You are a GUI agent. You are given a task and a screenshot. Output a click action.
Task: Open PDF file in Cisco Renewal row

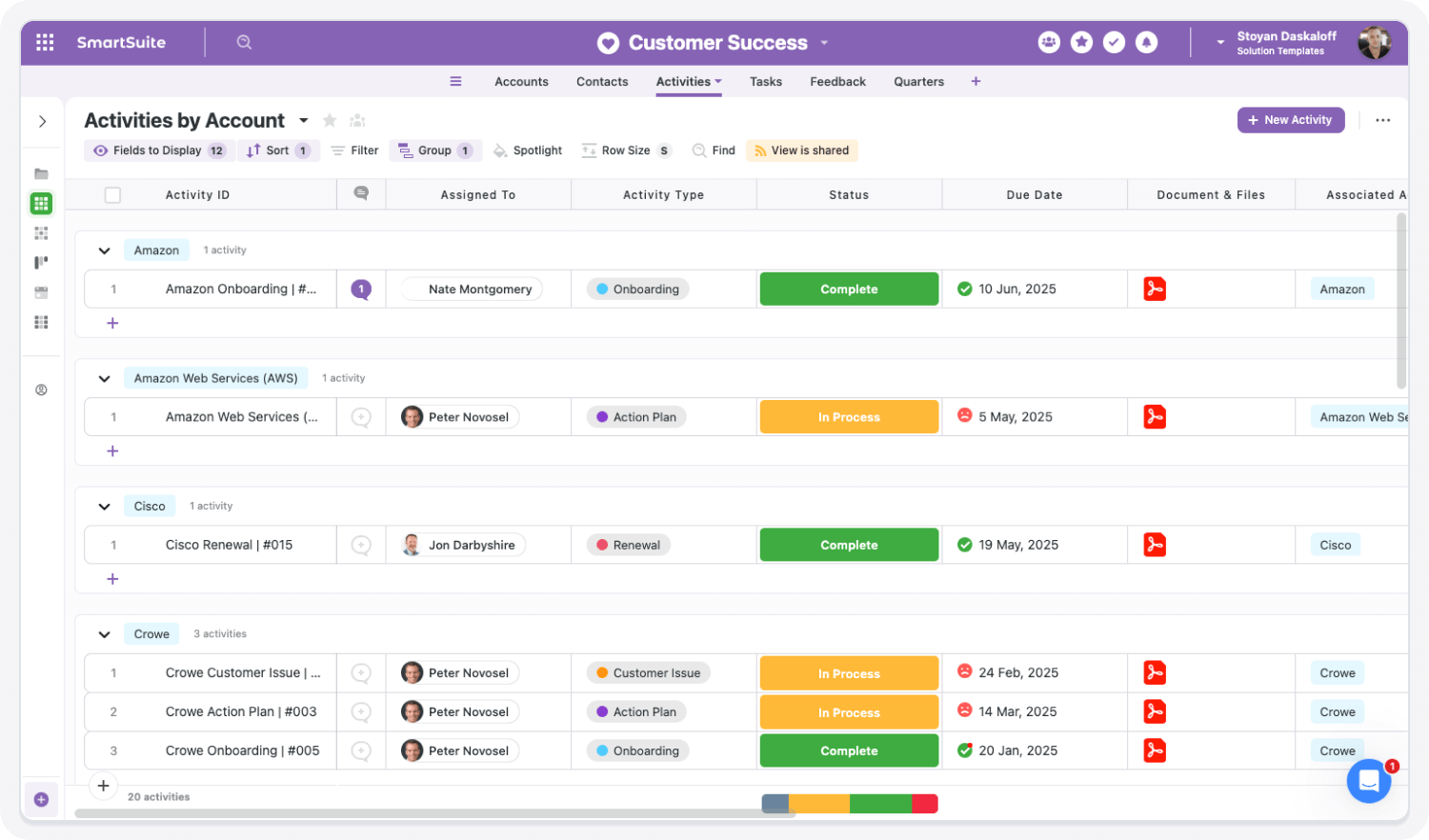(x=1155, y=545)
